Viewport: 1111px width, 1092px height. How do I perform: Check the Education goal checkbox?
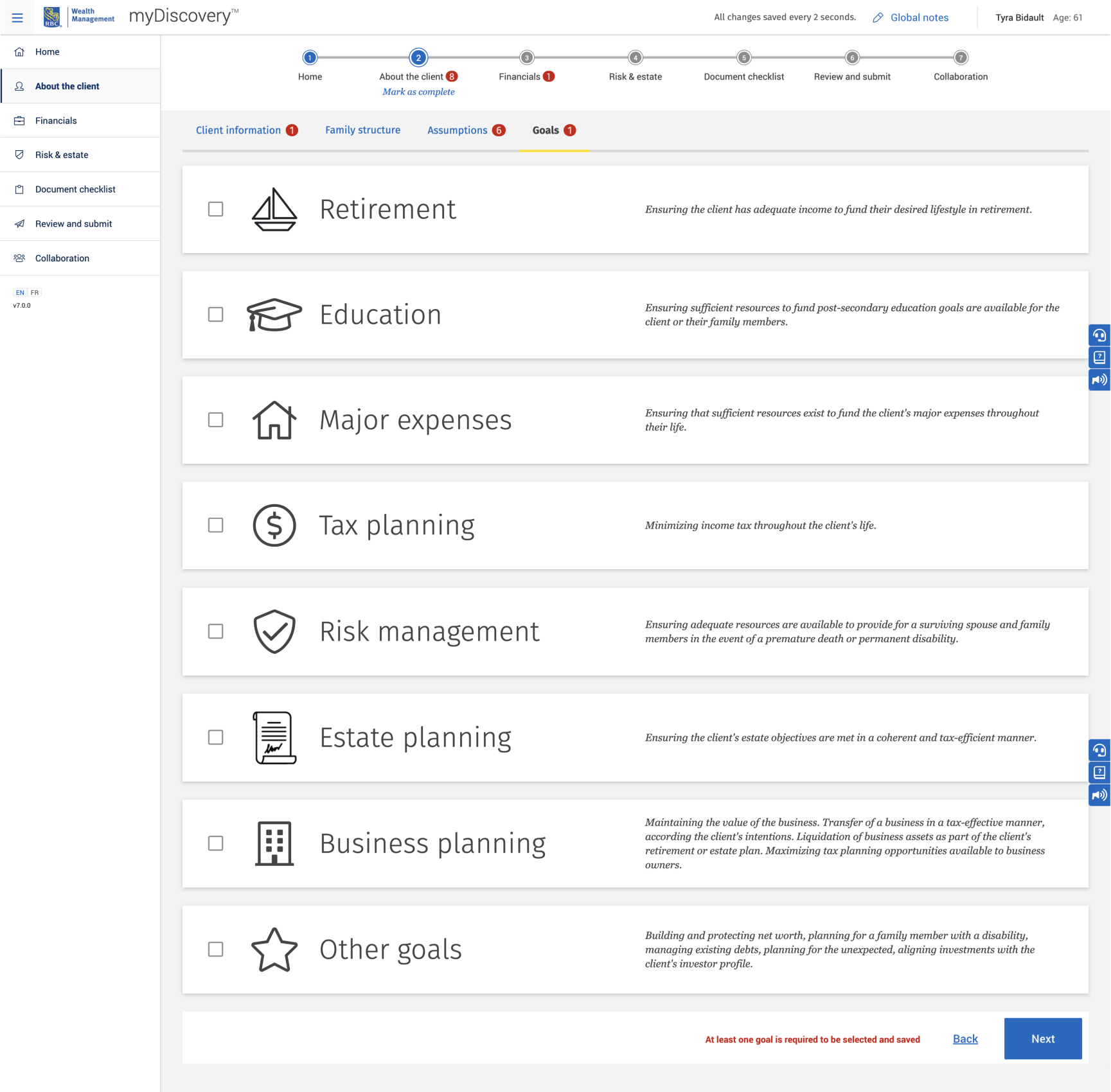click(x=216, y=315)
